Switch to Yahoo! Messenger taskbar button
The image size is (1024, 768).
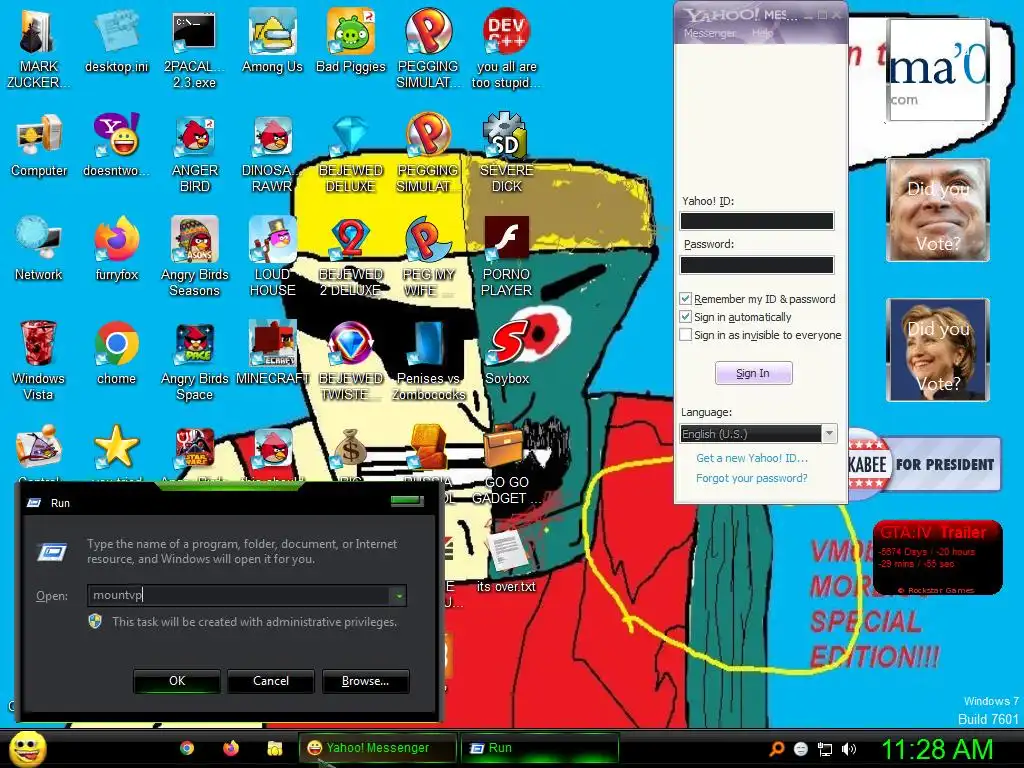[377, 748]
